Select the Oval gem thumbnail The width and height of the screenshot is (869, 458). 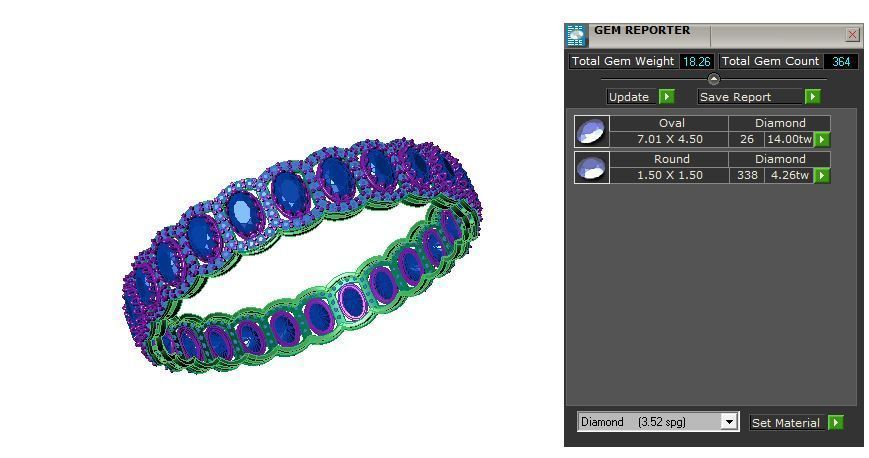(592, 131)
